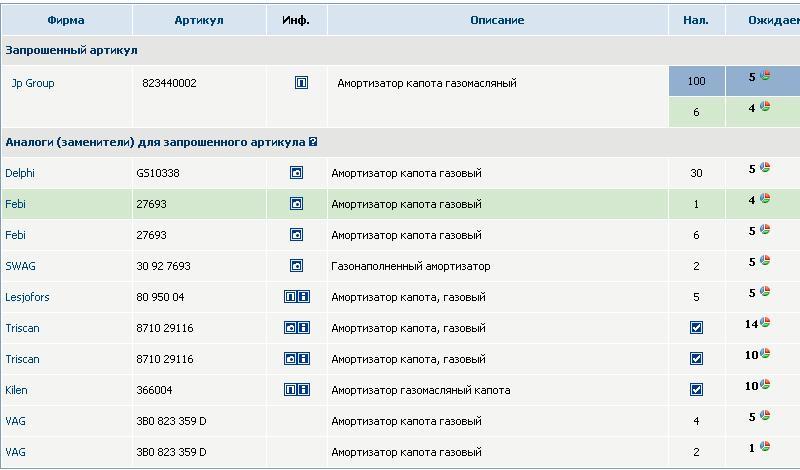Click the Описание column header
800x470 pixels.
(497, 20)
